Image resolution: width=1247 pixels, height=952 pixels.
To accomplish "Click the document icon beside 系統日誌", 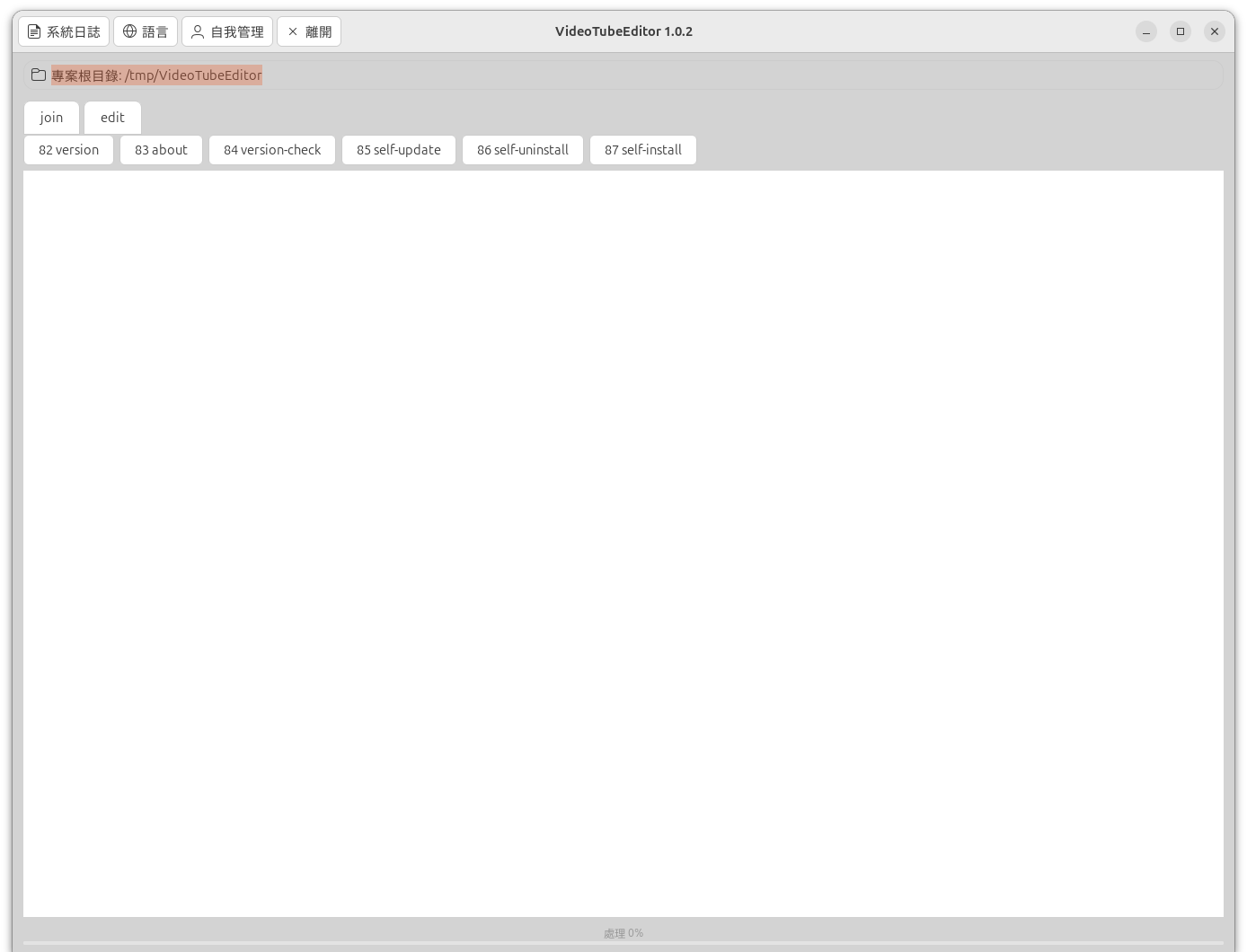I will tap(34, 31).
